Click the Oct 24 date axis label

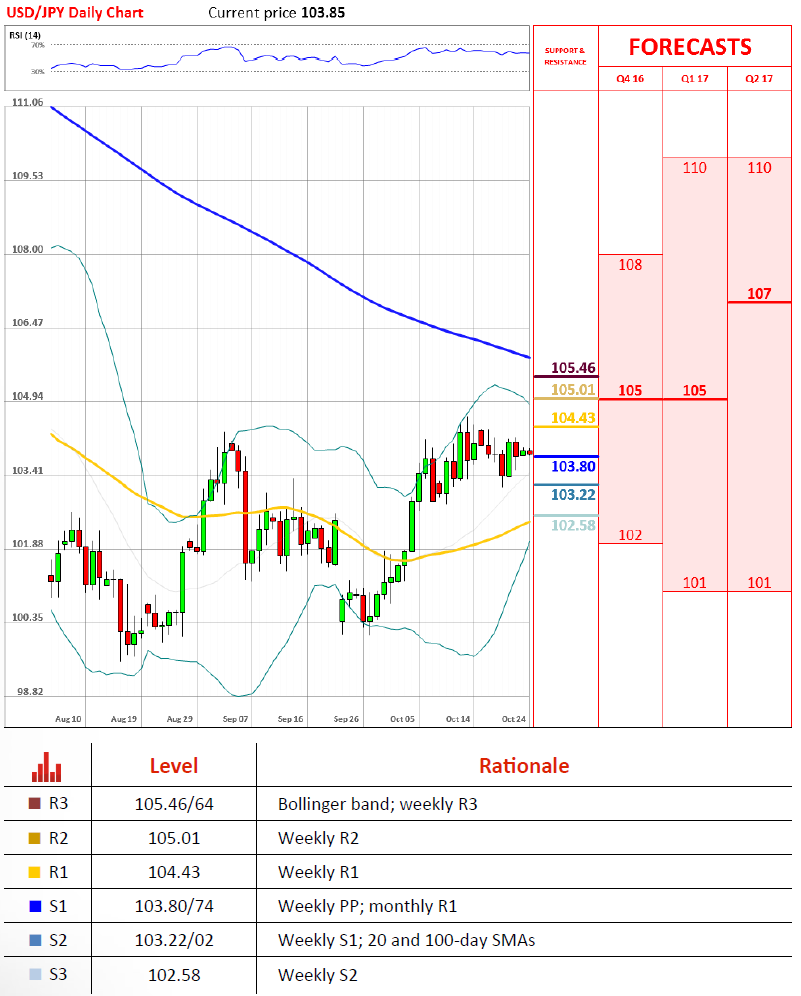click(514, 719)
